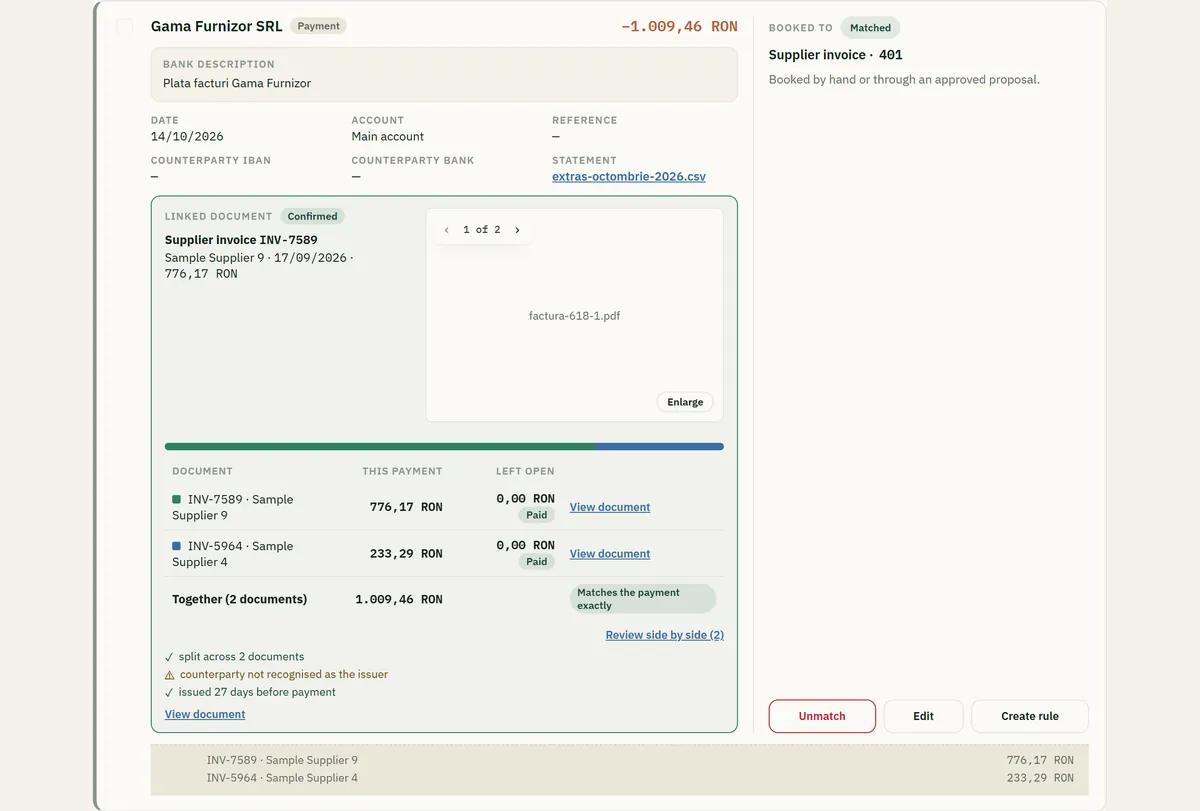Screen dimensions: 1200x811
Task: Select the -1.009,46 RON amount
Action: pyautogui.click(x=679, y=27)
